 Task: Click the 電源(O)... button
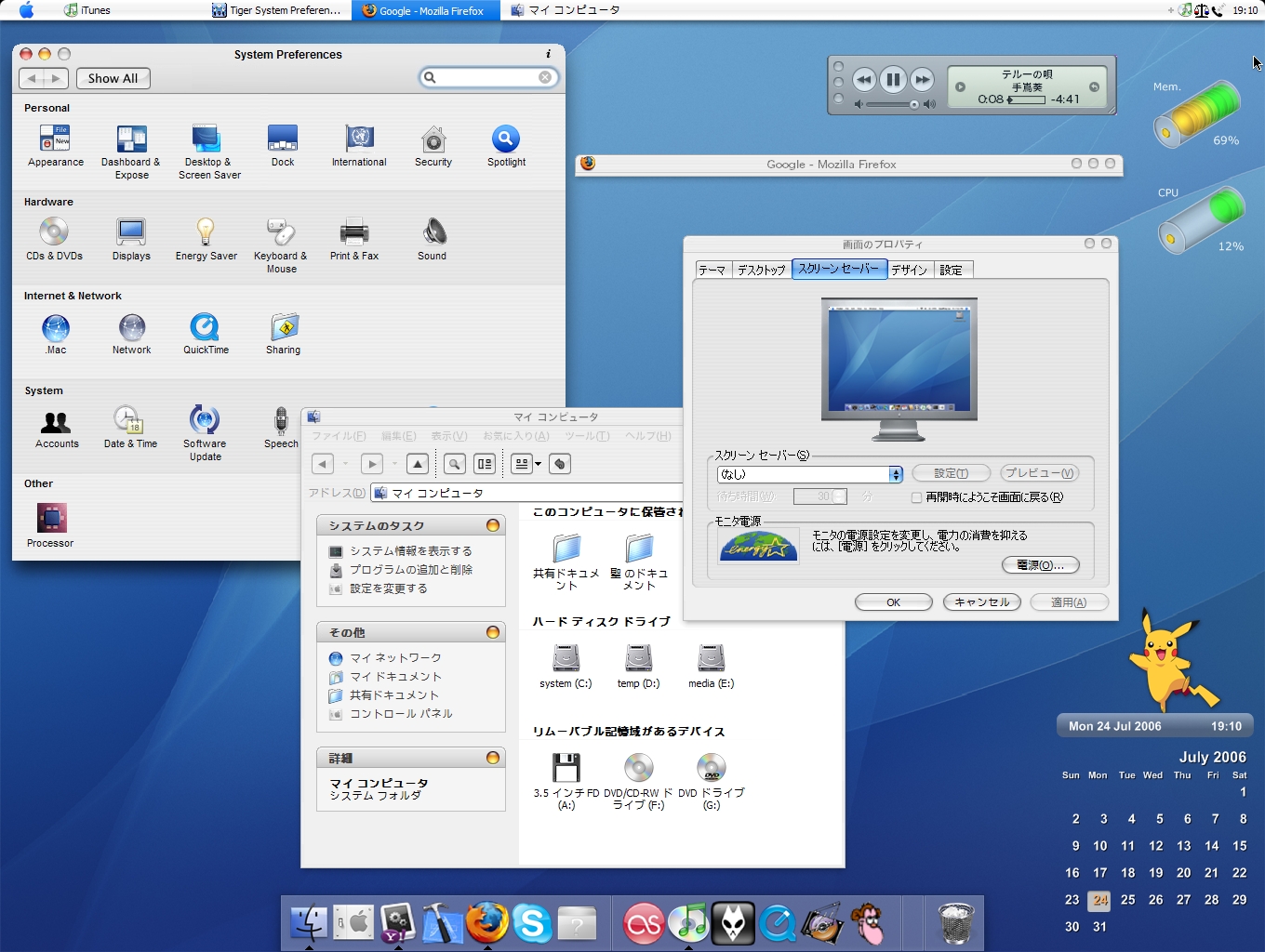coord(1041,565)
